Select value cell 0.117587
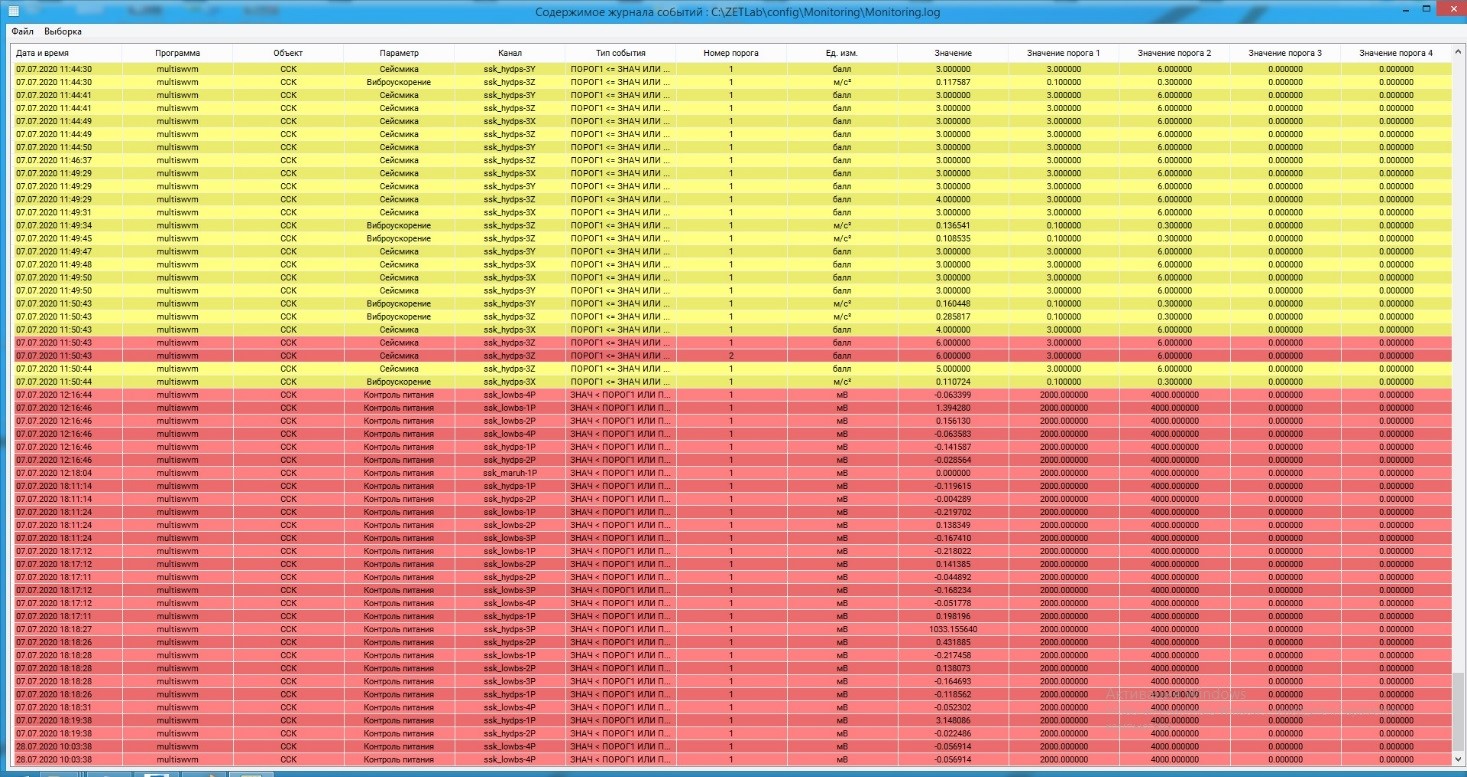 point(953,82)
